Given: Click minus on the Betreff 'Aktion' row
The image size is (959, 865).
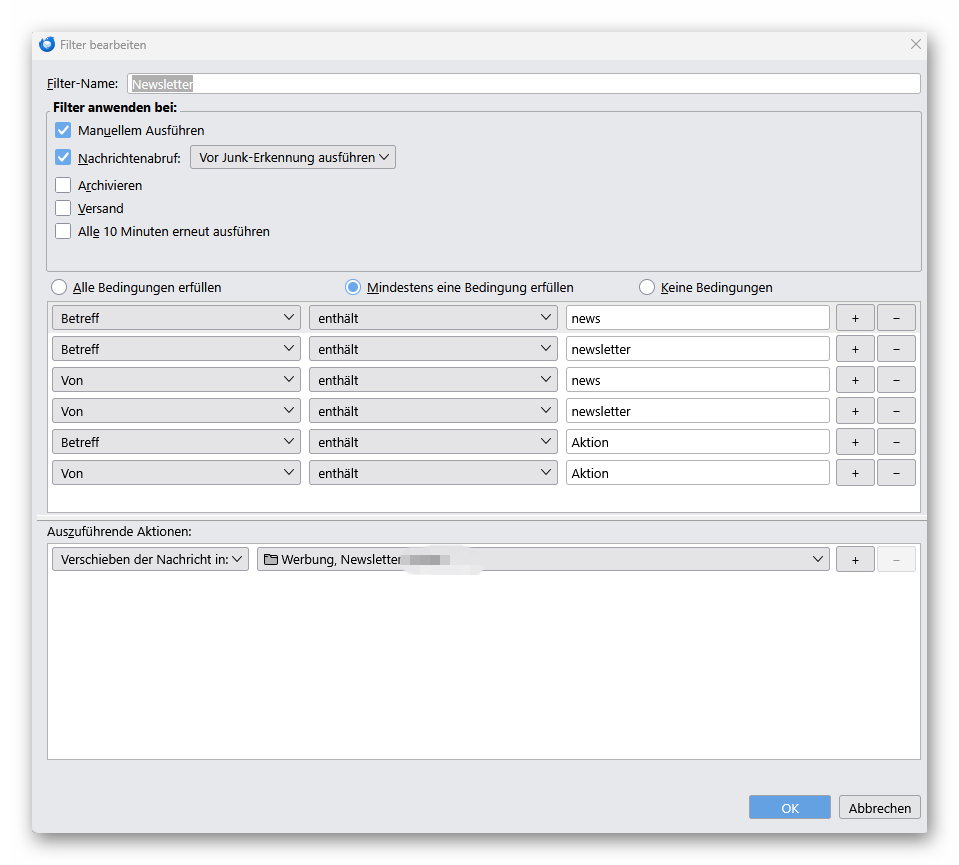Looking at the screenshot, I should pos(896,442).
